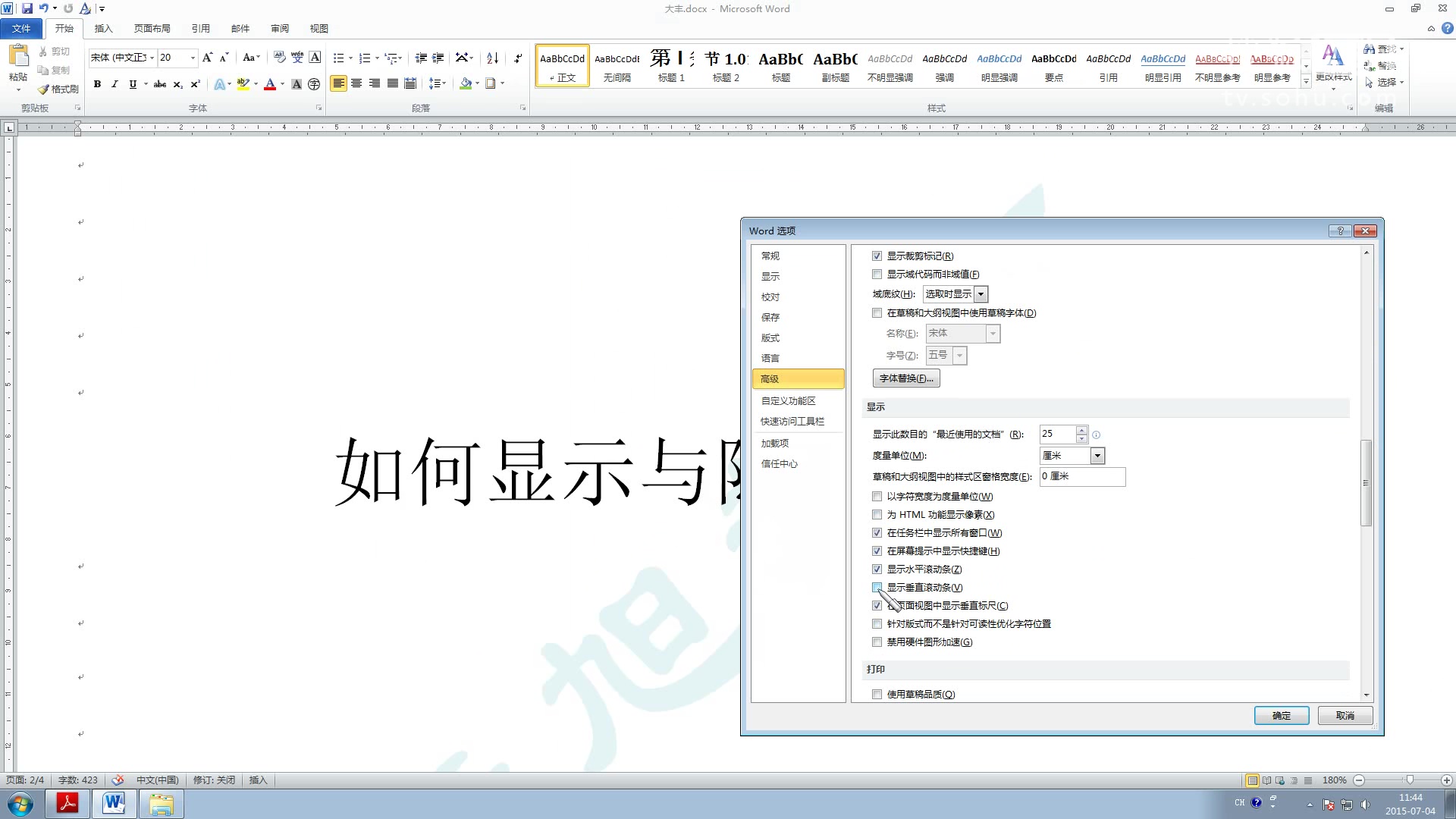
Task: Open the 域底纹 display dropdown
Action: coord(981,294)
